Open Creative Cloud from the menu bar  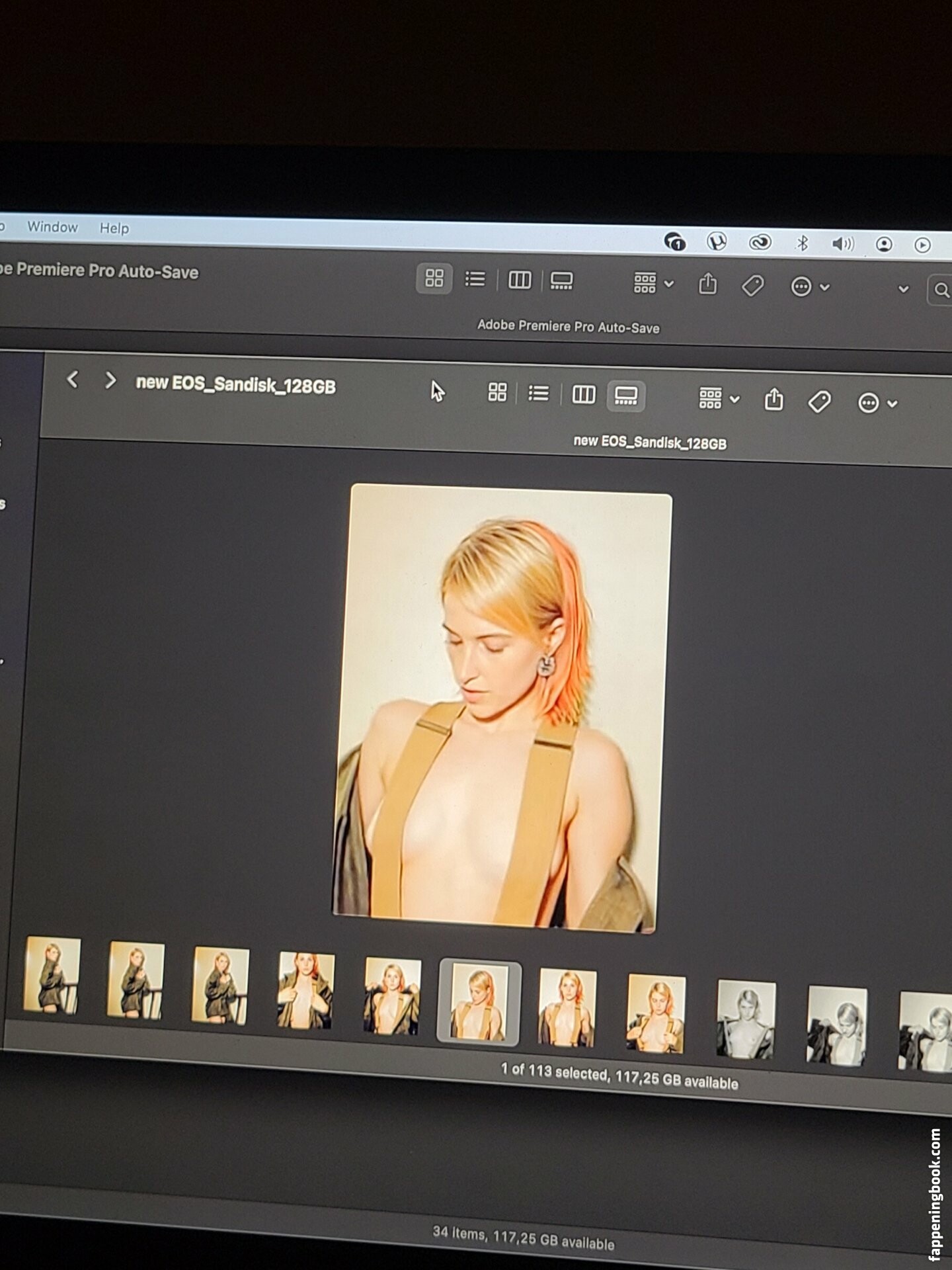coord(760,243)
